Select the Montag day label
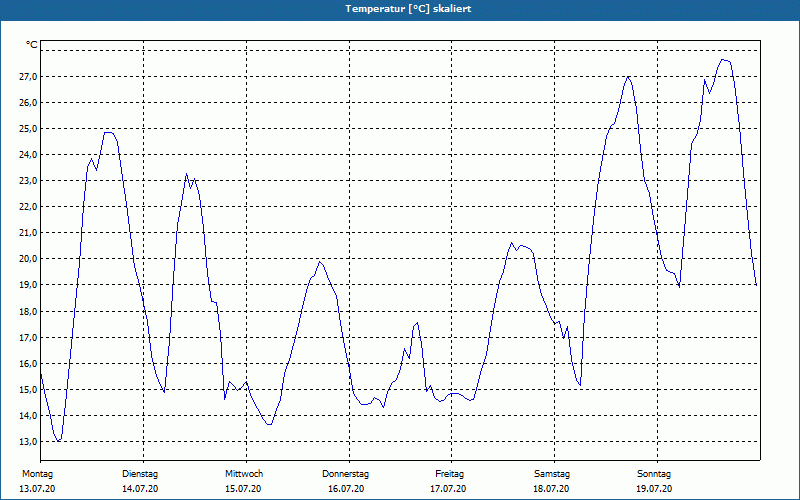This screenshot has width=800, height=500. click(x=37, y=474)
